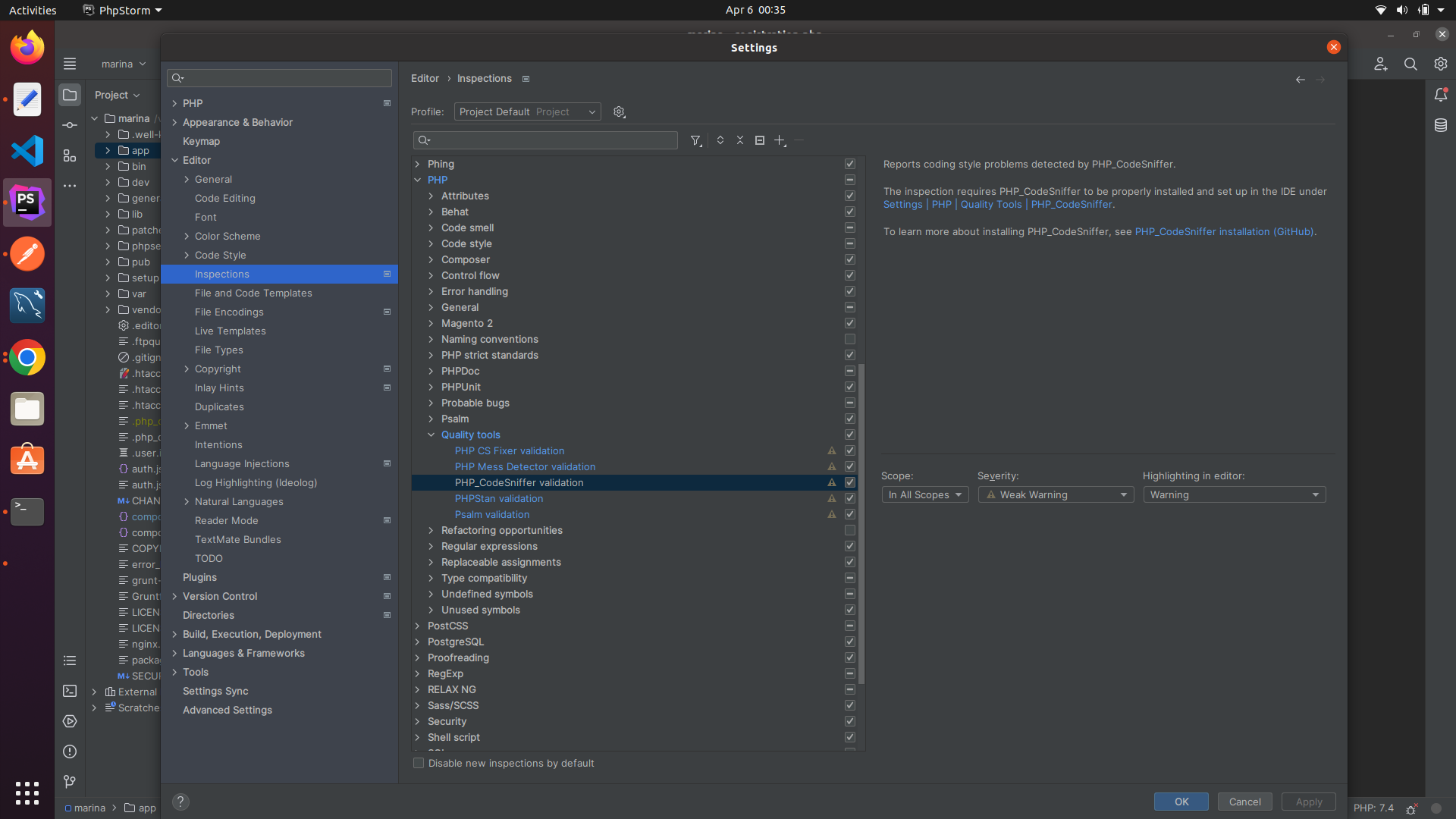The image size is (1456, 819).
Task: Open the Scope dropdown
Action: pos(925,494)
